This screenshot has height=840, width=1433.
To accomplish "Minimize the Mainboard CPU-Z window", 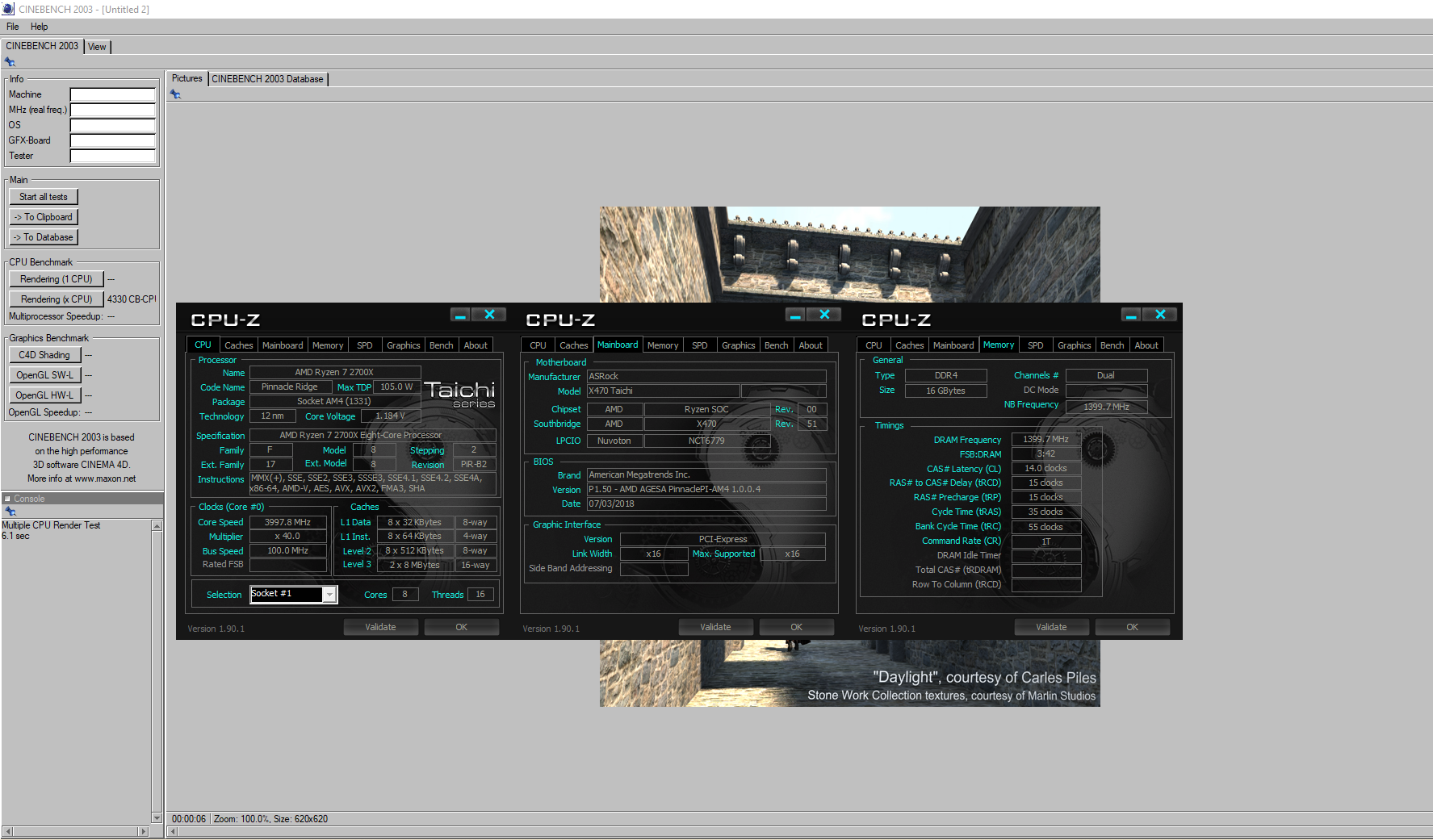I will click(x=795, y=315).
